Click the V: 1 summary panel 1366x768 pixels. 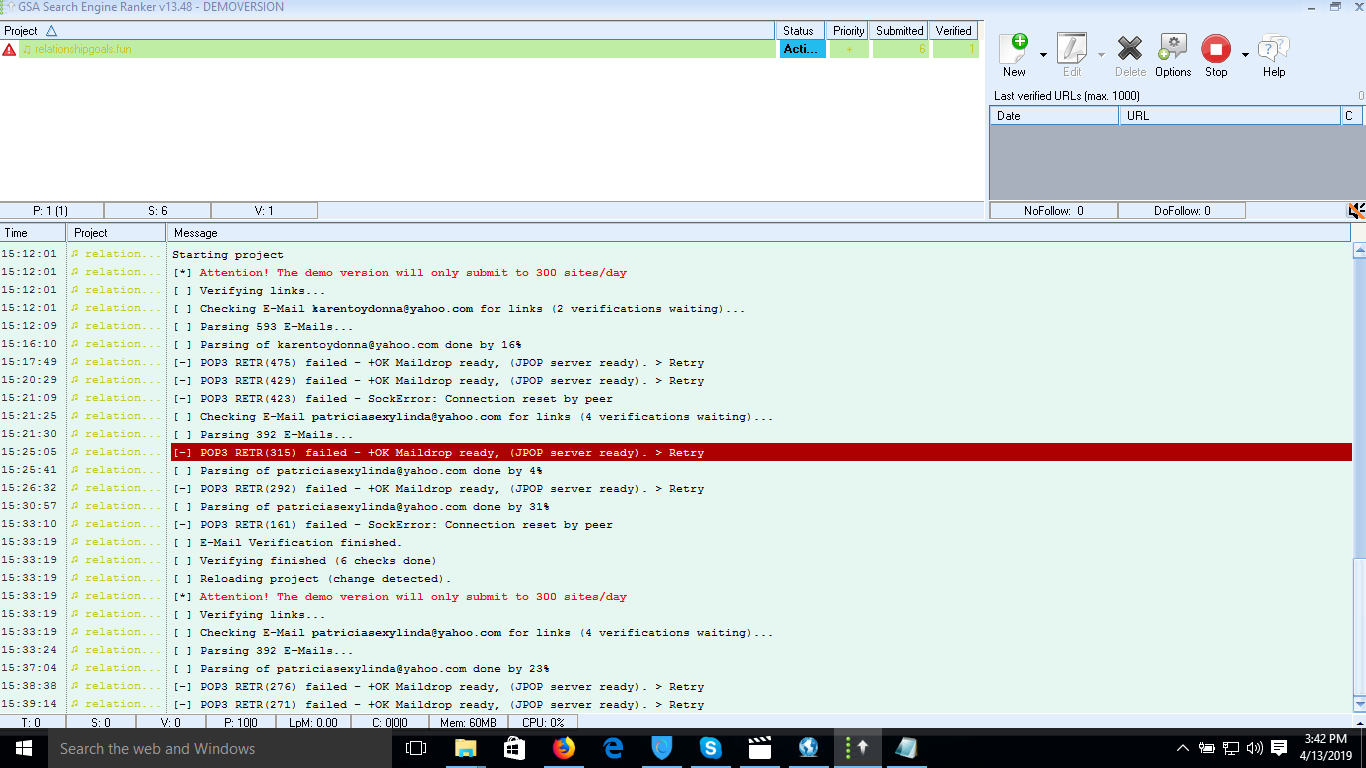(264, 211)
